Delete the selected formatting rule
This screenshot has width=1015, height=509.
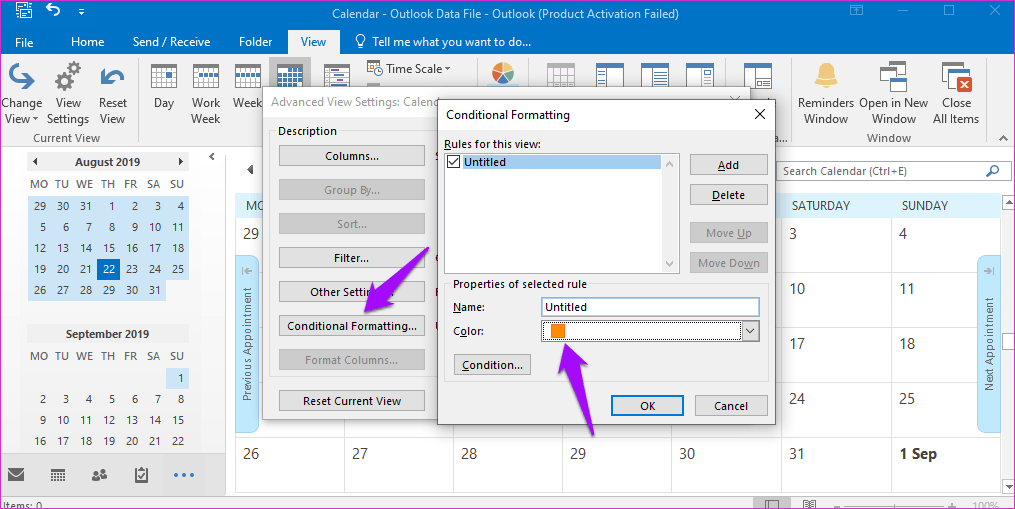[x=729, y=195]
